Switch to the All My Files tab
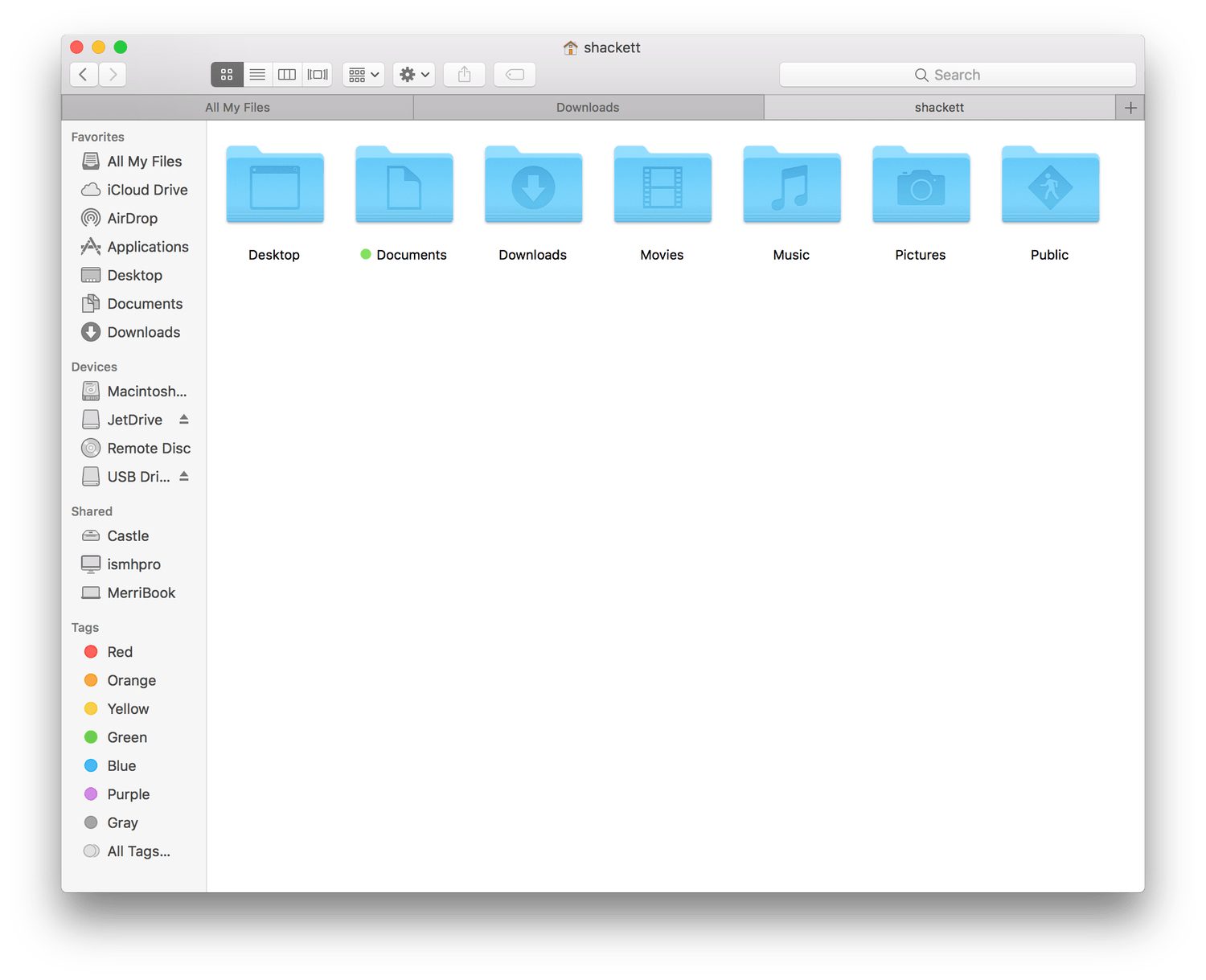The image size is (1206, 980). 237,107
